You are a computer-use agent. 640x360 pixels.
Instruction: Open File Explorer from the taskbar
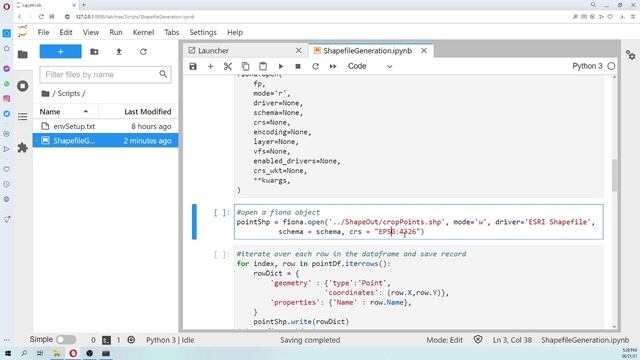pos(57,353)
